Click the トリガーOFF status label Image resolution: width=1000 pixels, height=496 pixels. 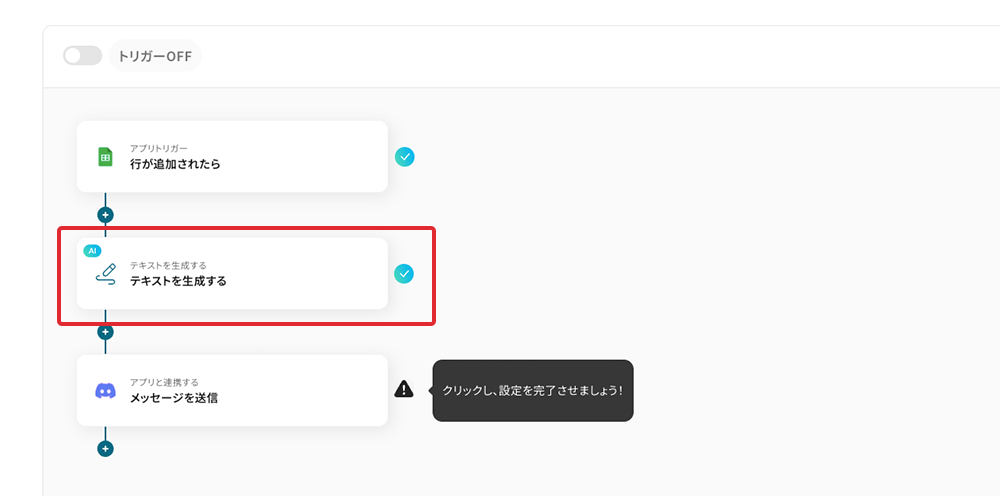[x=155, y=56]
